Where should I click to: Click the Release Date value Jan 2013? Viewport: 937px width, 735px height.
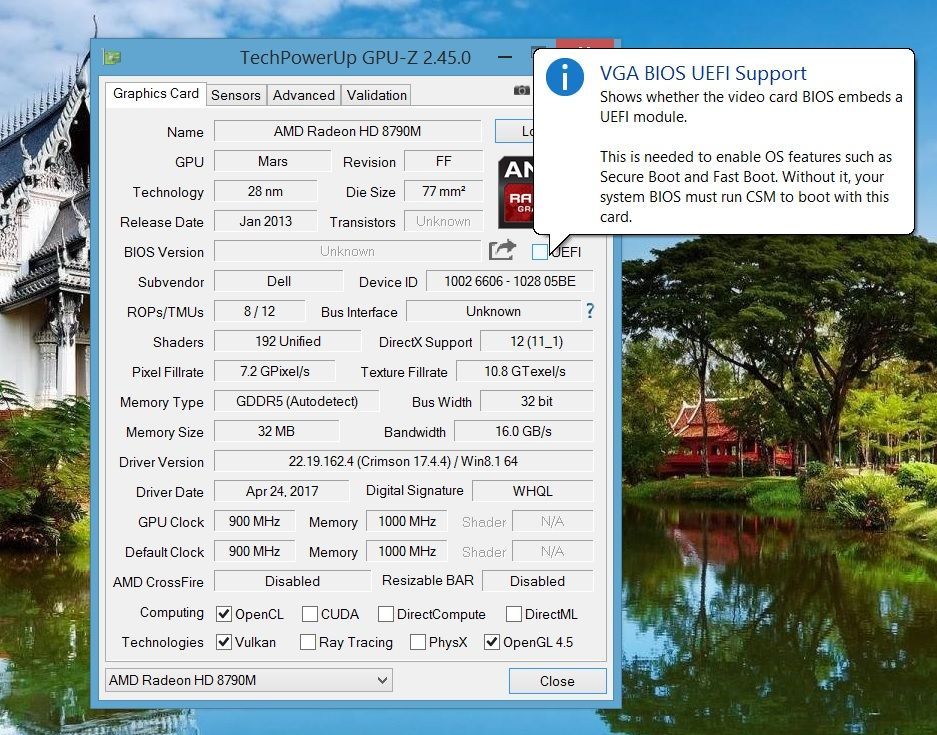(x=265, y=221)
